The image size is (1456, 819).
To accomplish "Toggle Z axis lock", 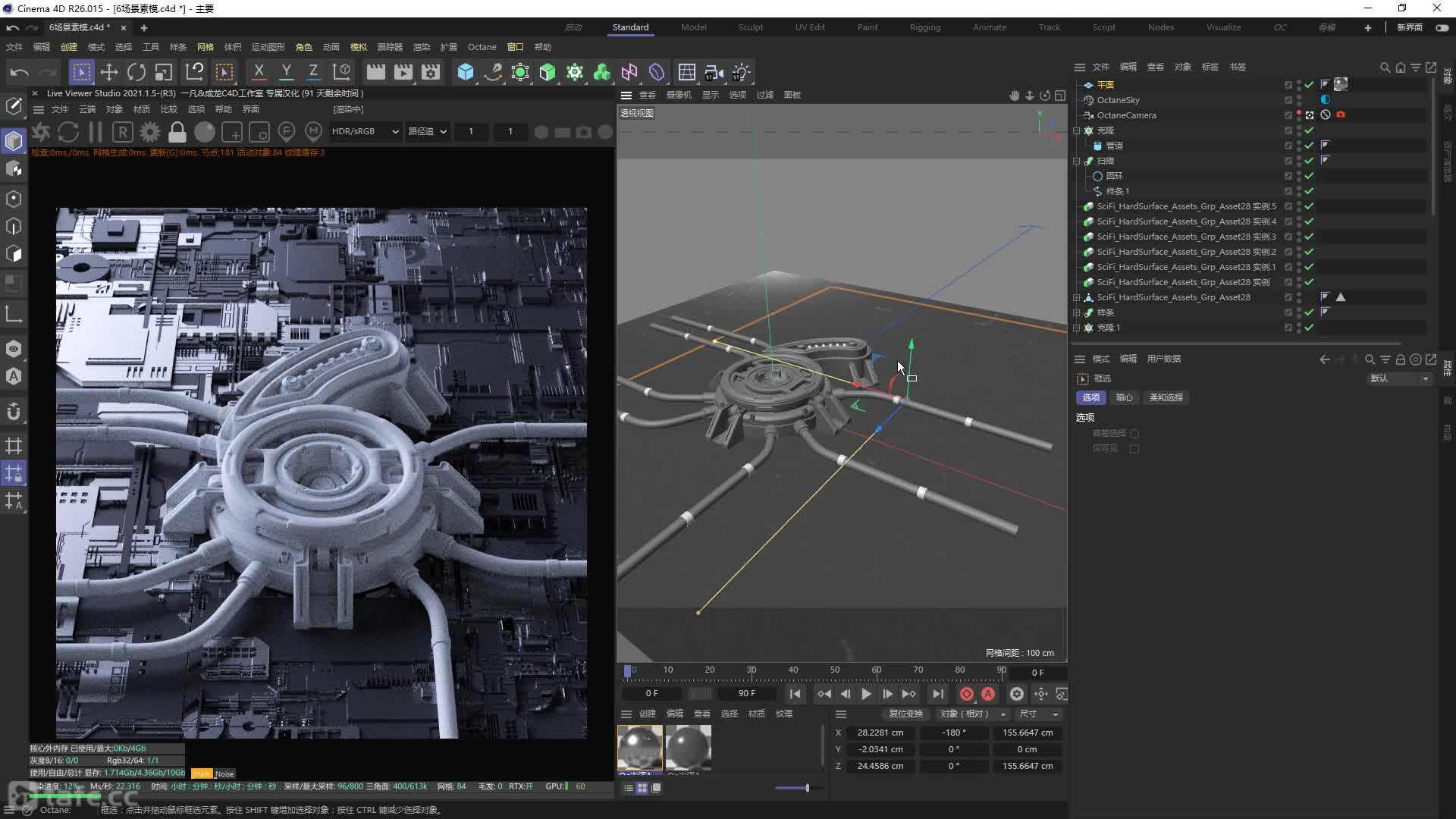I will [x=313, y=72].
